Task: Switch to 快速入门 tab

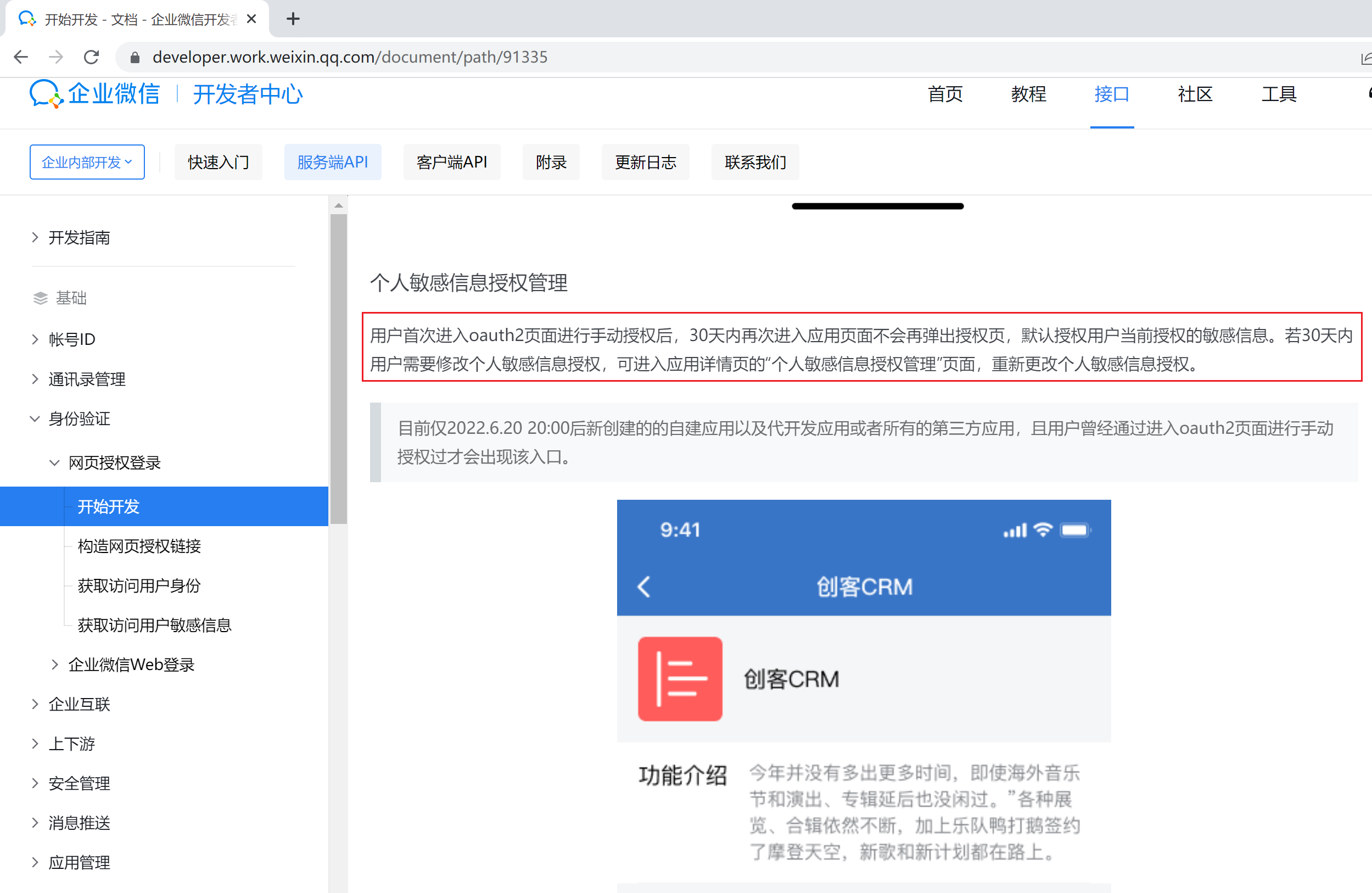Action: (x=219, y=162)
